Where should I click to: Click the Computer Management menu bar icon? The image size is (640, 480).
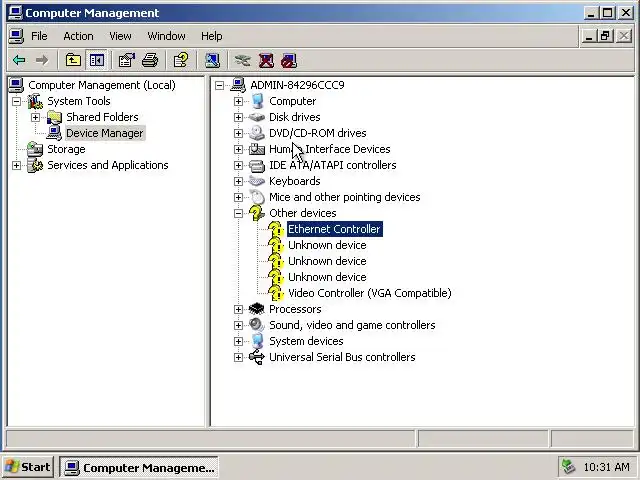pyautogui.click(x=16, y=36)
